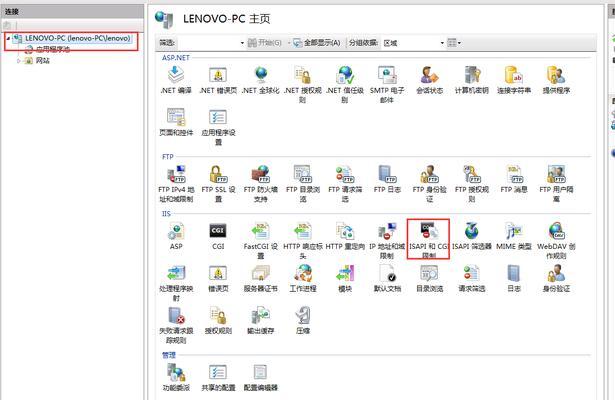Image resolution: width=615 pixels, height=400 pixels.
Task: Open FTP 防火墙支持 feature
Action: coord(260,184)
